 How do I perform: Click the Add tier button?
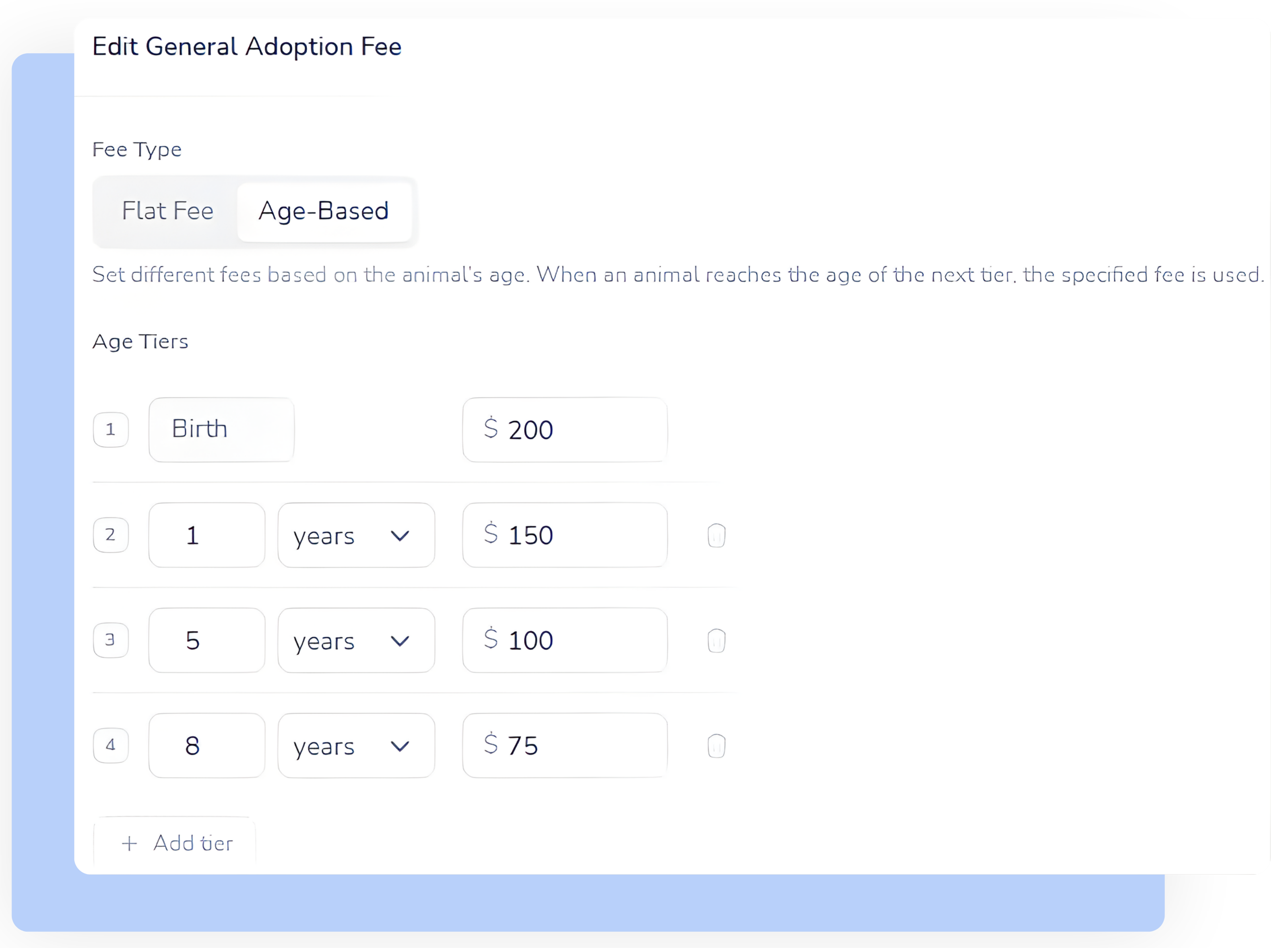175,843
